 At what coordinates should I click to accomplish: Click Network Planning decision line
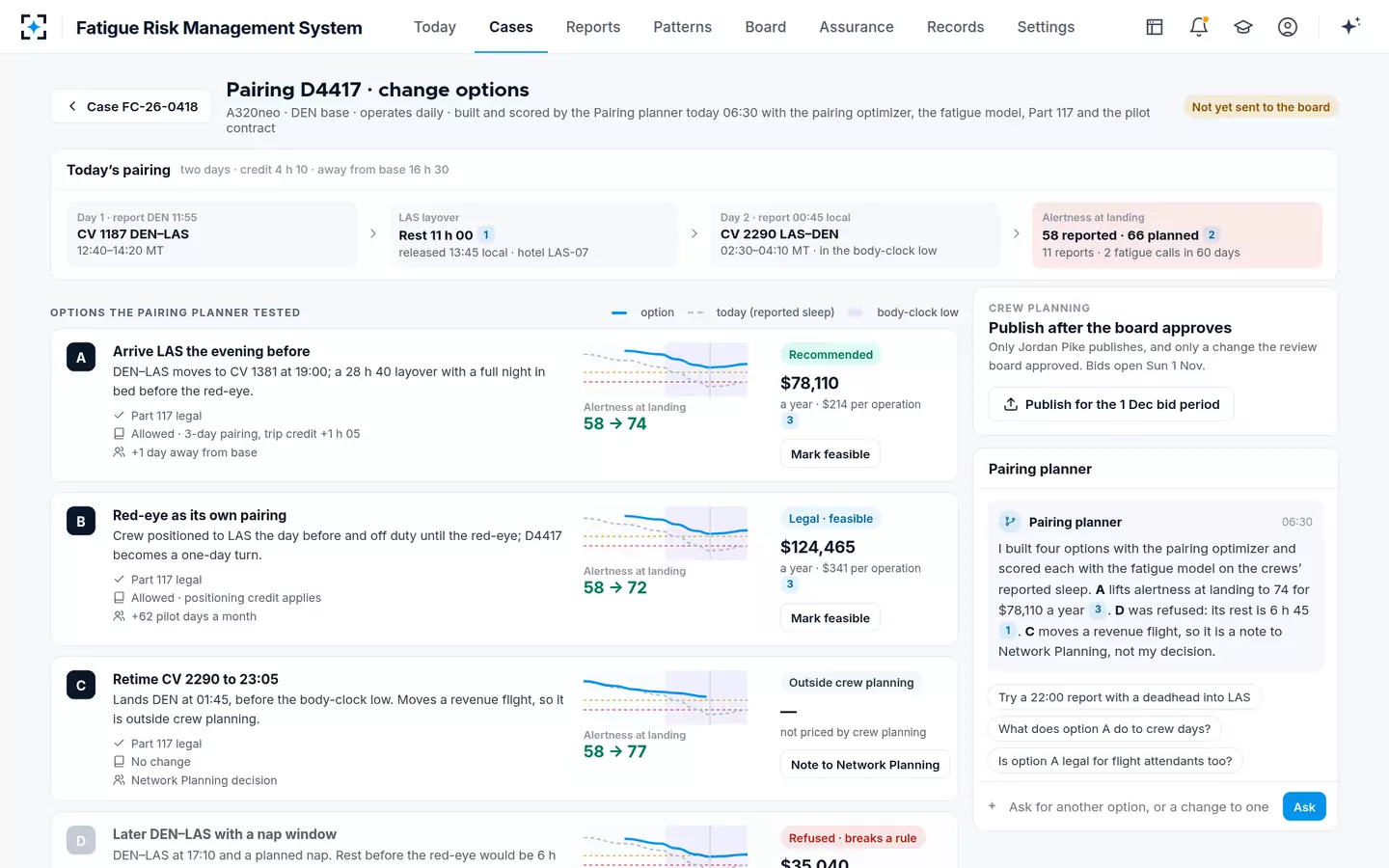pos(195,780)
